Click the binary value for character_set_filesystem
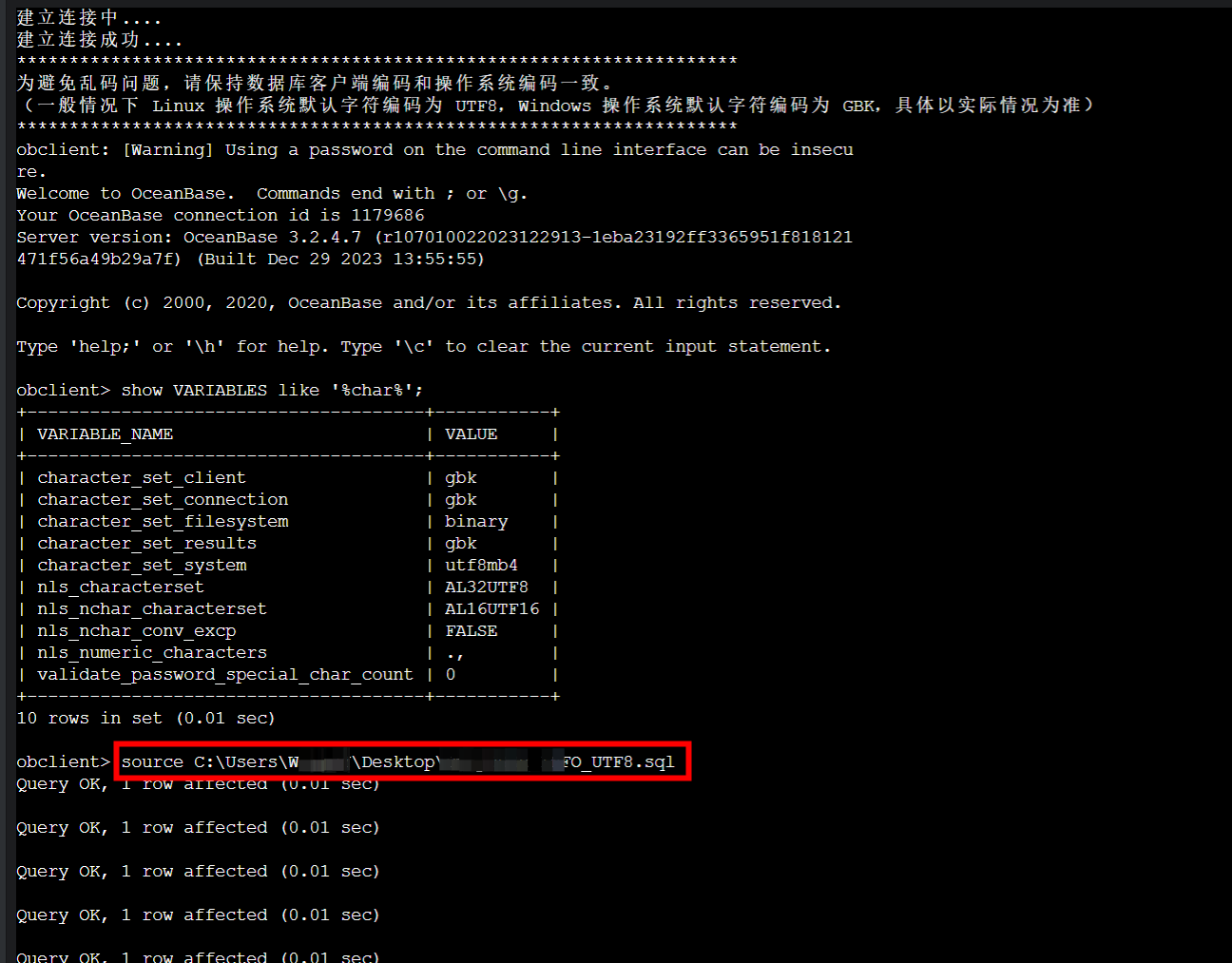The height and width of the screenshot is (963, 1232). click(475, 521)
